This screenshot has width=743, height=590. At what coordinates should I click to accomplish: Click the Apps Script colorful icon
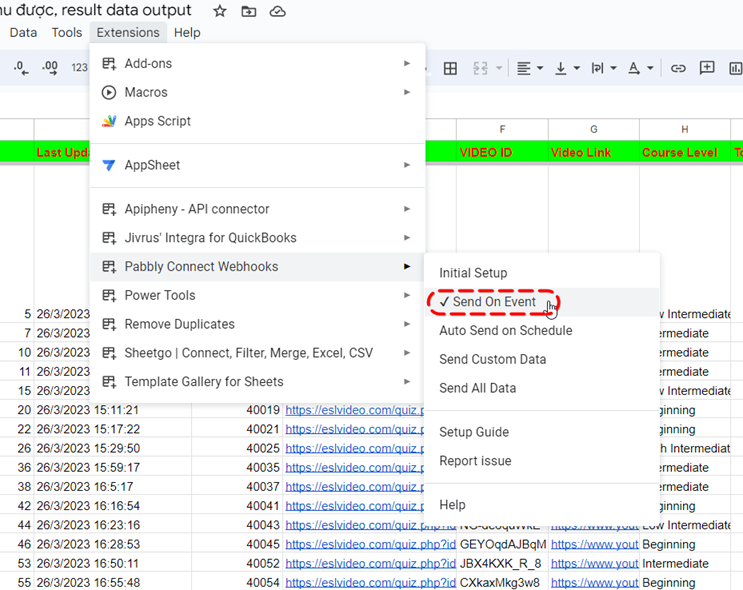coord(109,121)
